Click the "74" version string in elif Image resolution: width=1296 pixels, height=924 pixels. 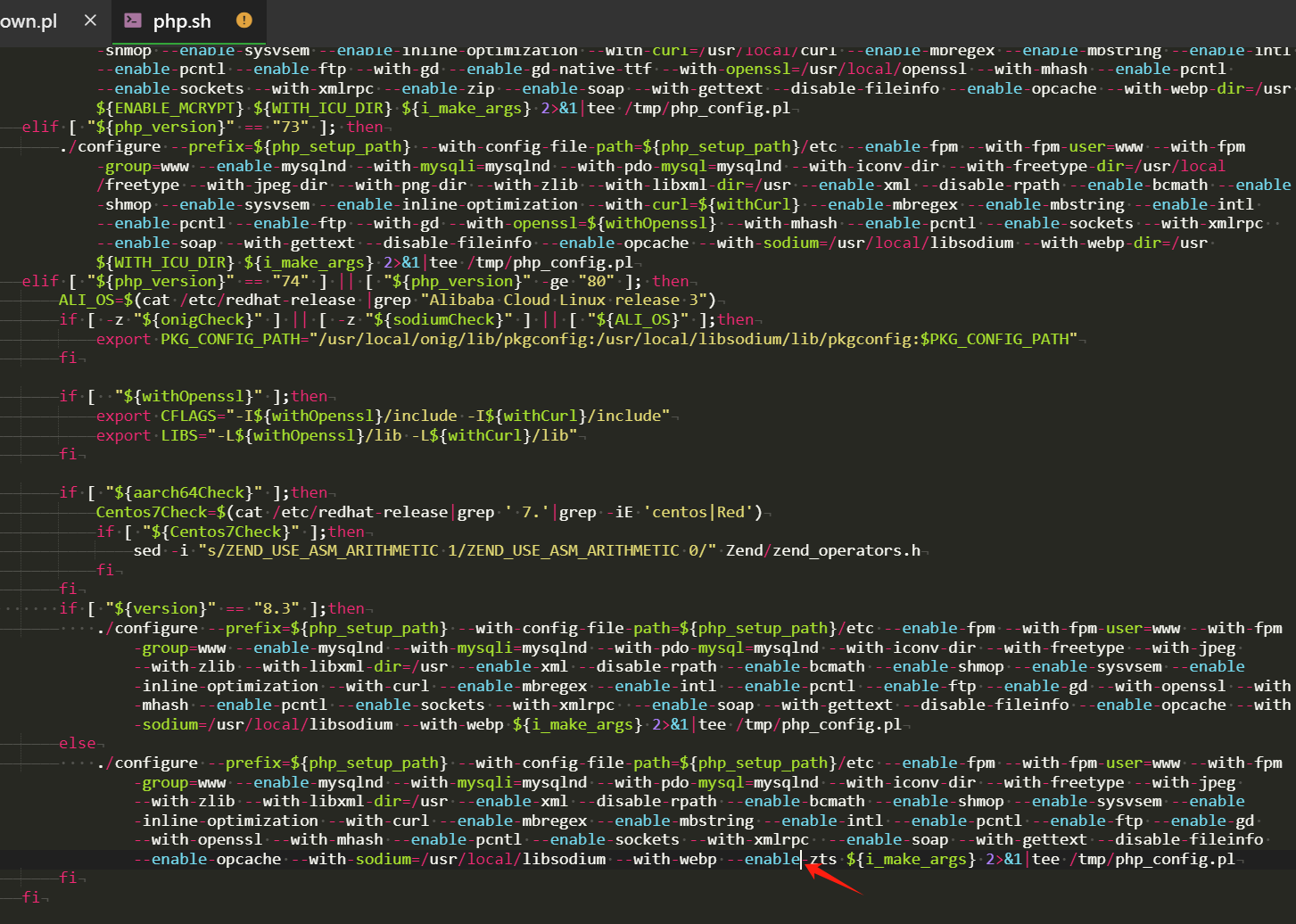click(x=291, y=281)
